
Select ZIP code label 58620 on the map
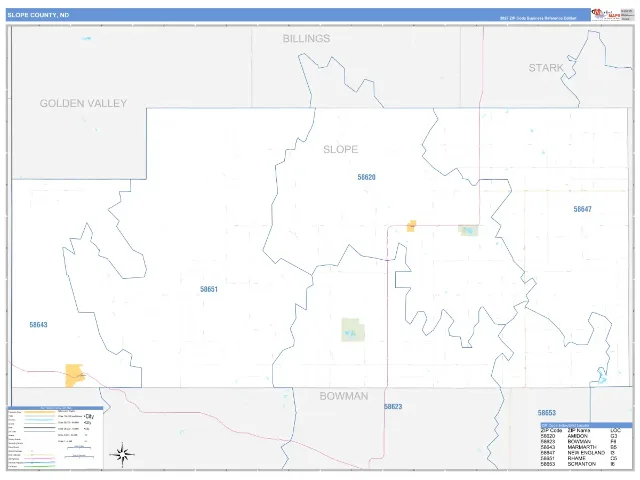[367, 177]
